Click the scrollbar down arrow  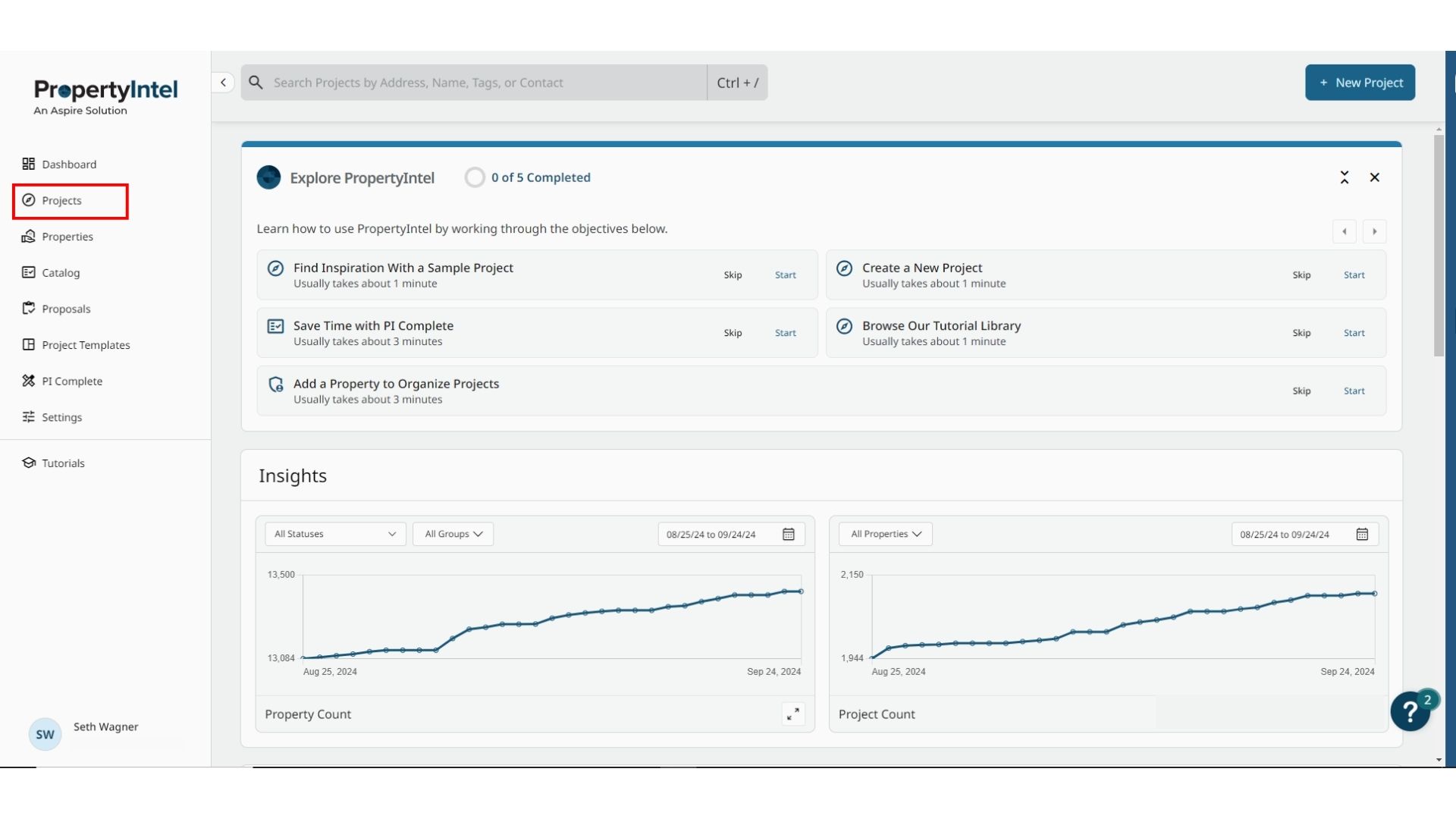pyautogui.click(x=1439, y=760)
